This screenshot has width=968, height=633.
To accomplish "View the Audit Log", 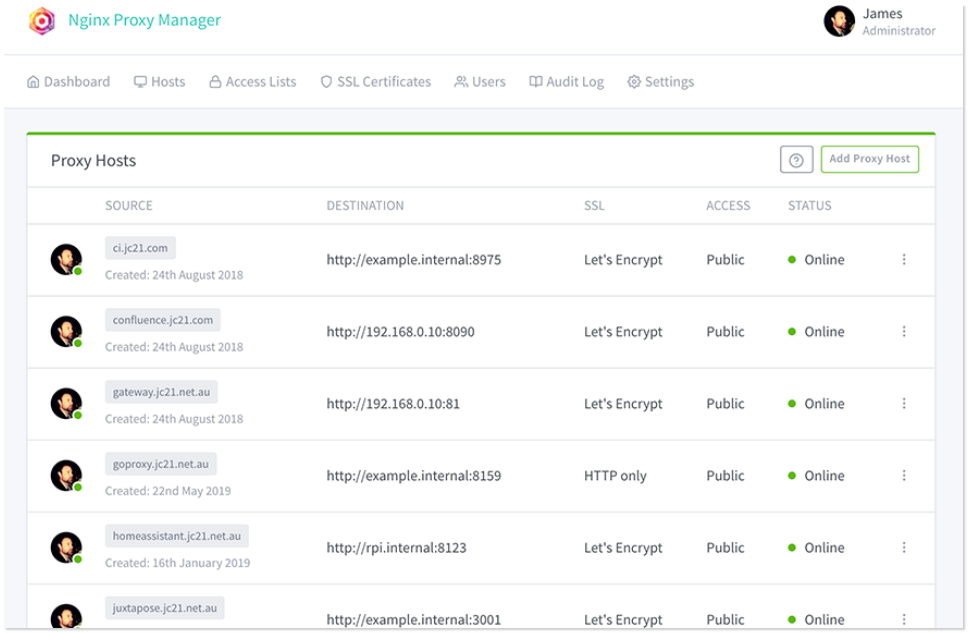I will pyautogui.click(x=566, y=82).
